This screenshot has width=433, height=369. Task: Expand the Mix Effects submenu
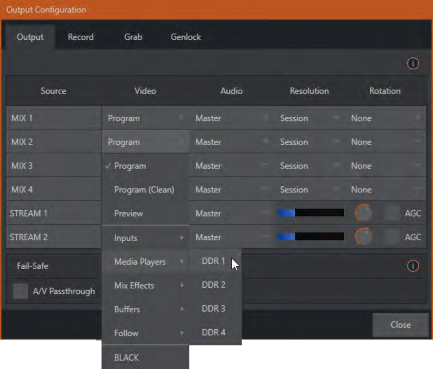coord(145,285)
